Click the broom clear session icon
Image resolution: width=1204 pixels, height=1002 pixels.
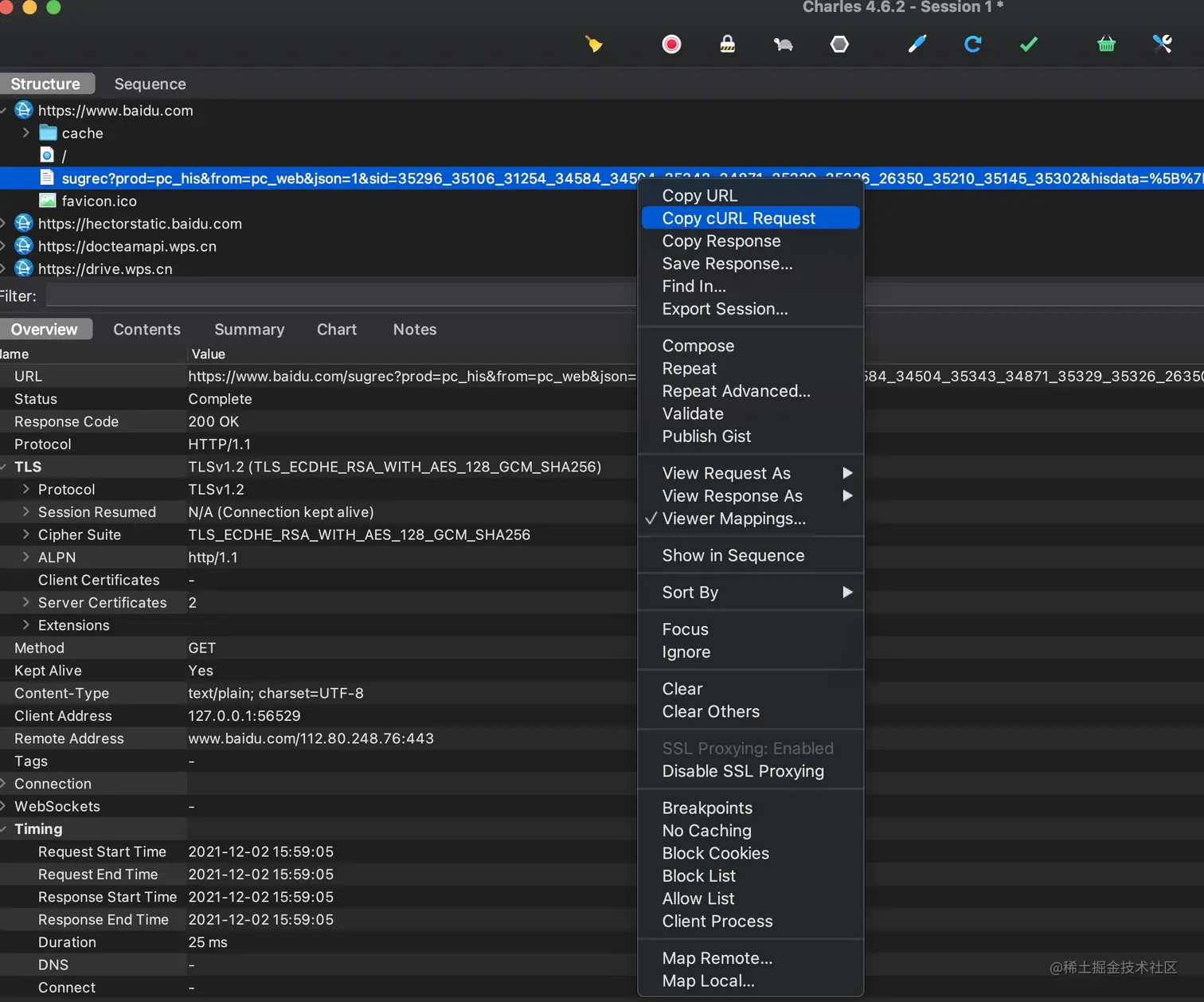coord(593,44)
